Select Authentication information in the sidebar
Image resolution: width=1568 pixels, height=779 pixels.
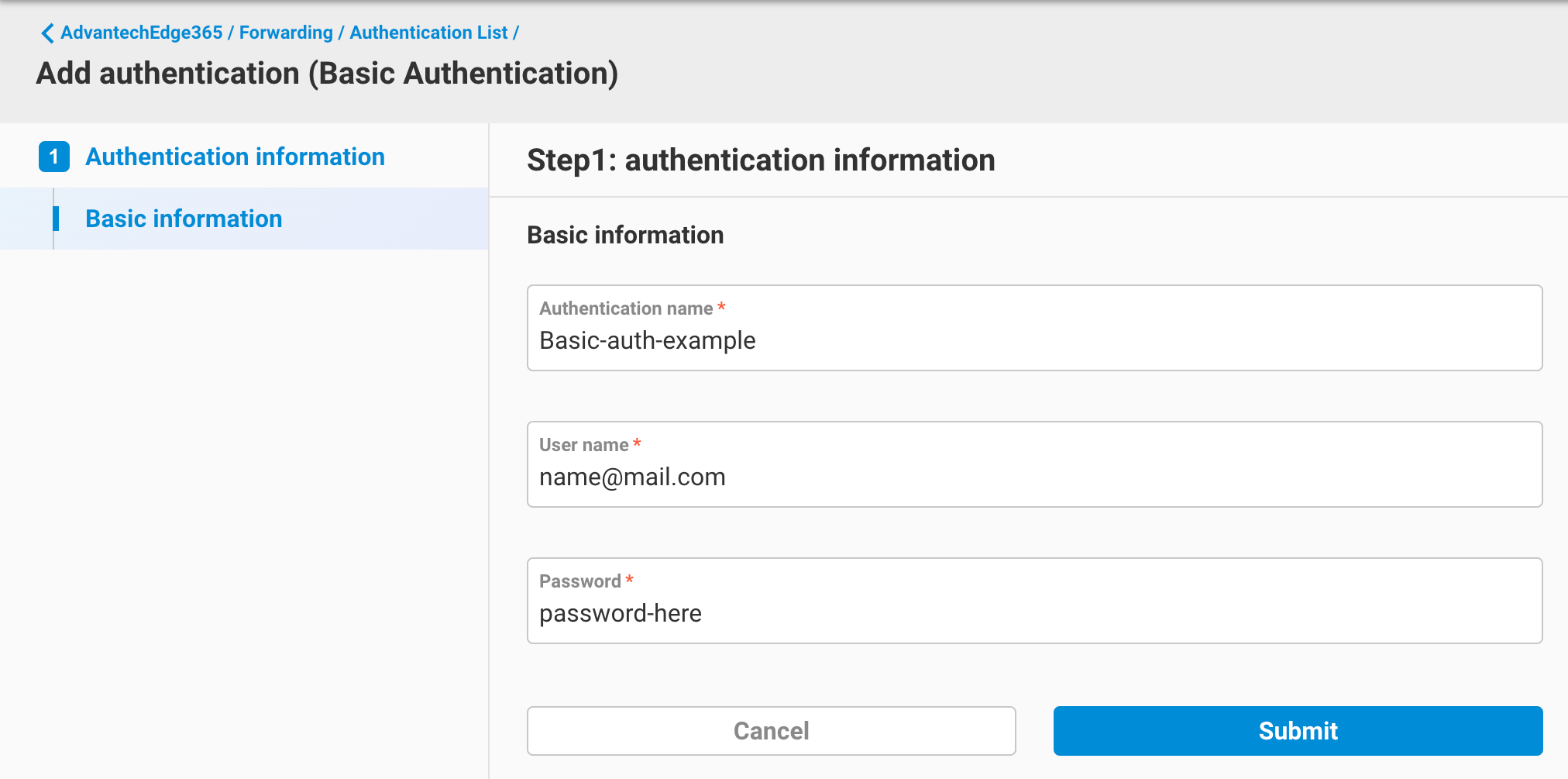pos(234,157)
